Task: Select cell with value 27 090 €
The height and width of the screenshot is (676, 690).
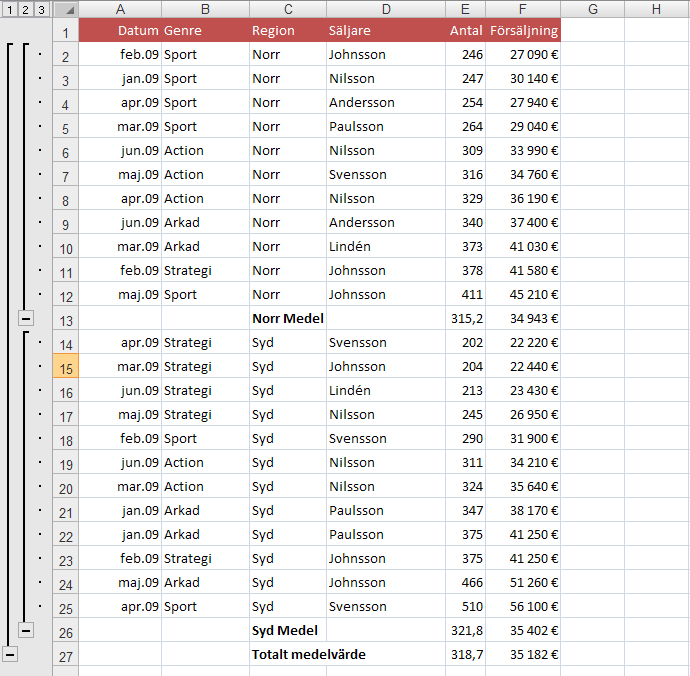Action: click(523, 55)
